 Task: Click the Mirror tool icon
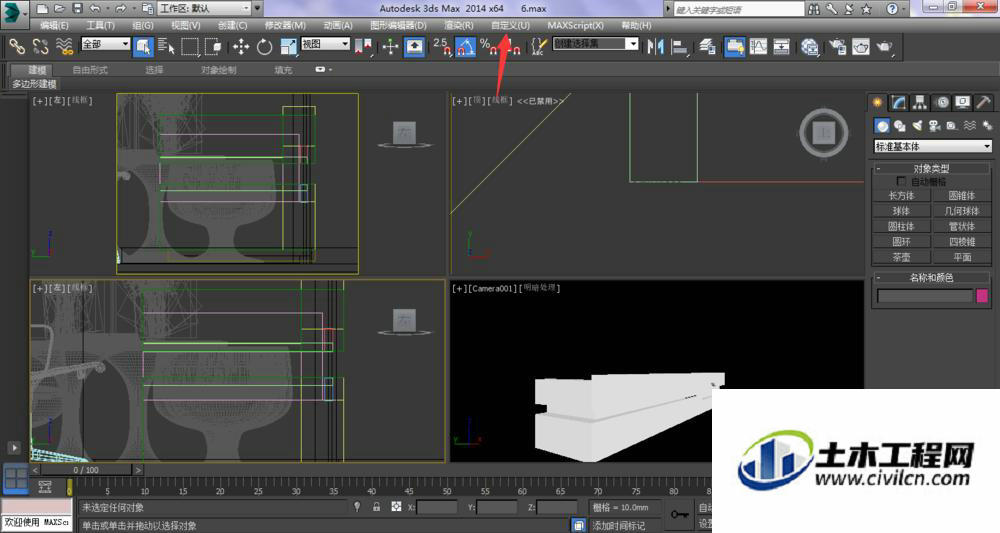pos(656,46)
